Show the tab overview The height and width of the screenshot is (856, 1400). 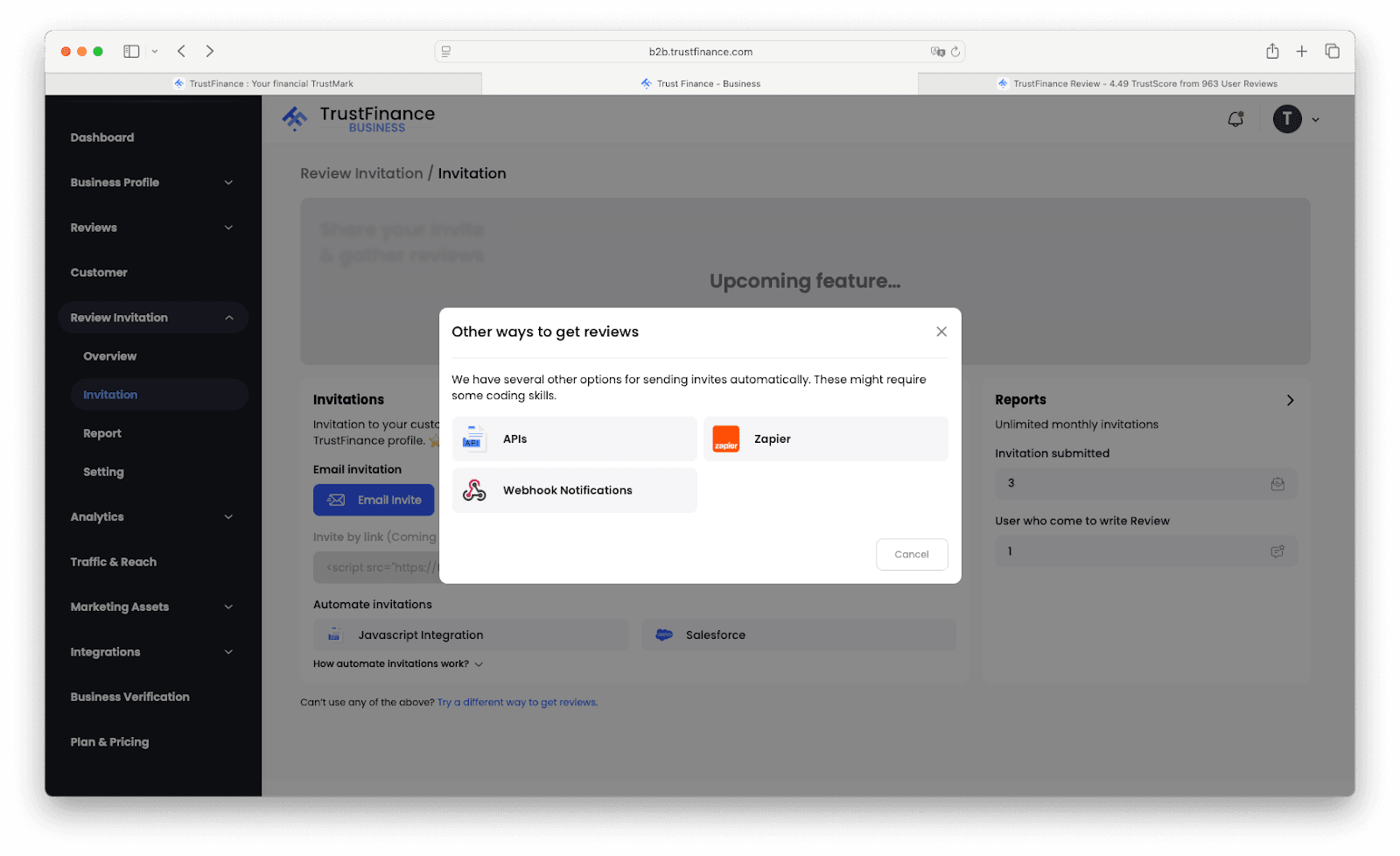click(1332, 52)
